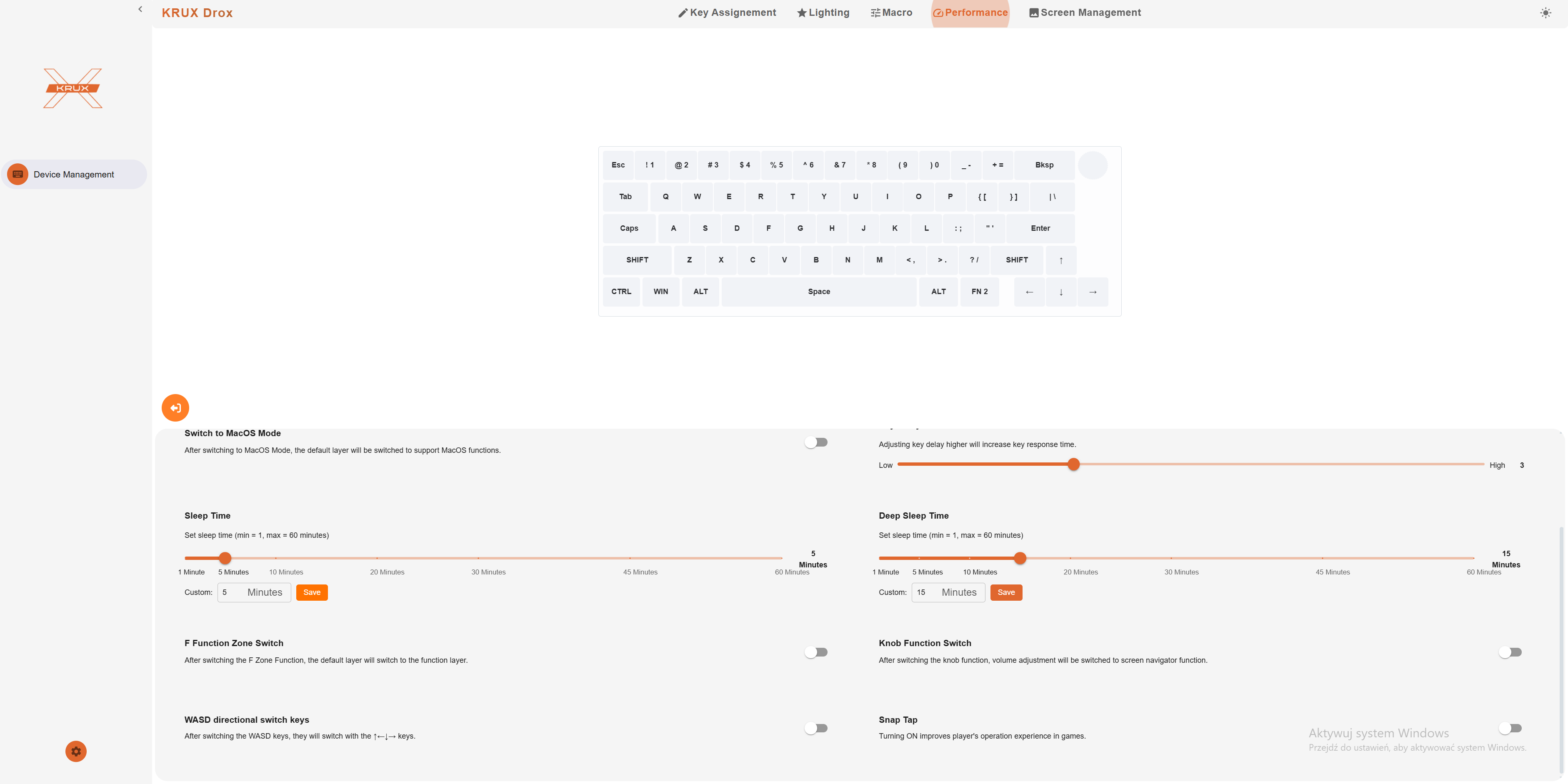1568x784 pixels.
Task: Save the custom Sleep Time value
Action: (x=312, y=592)
